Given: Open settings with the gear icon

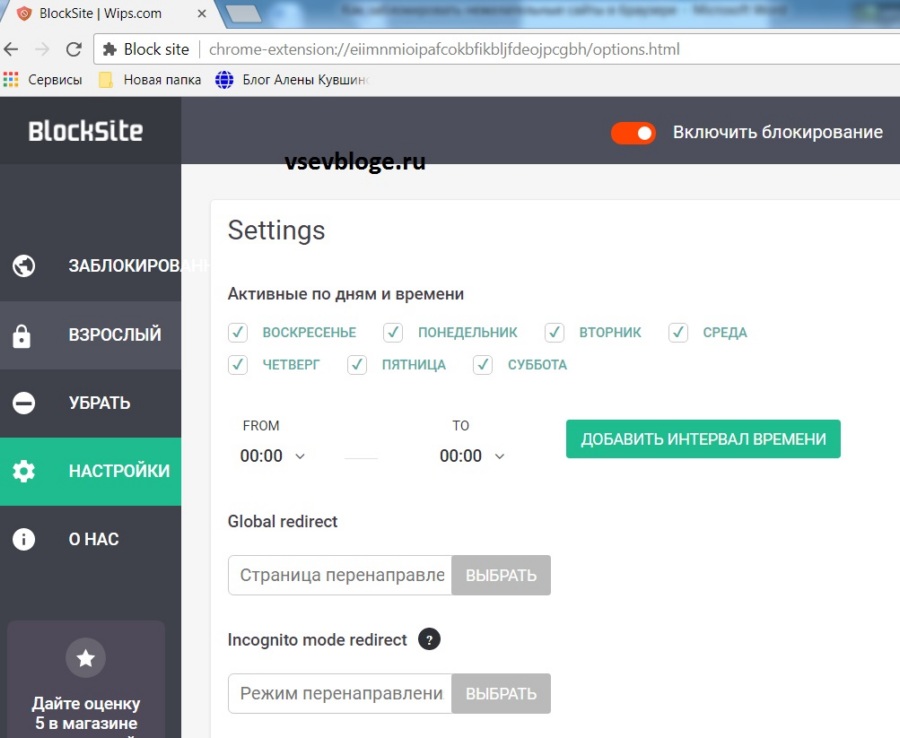Looking at the screenshot, I should tap(24, 471).
